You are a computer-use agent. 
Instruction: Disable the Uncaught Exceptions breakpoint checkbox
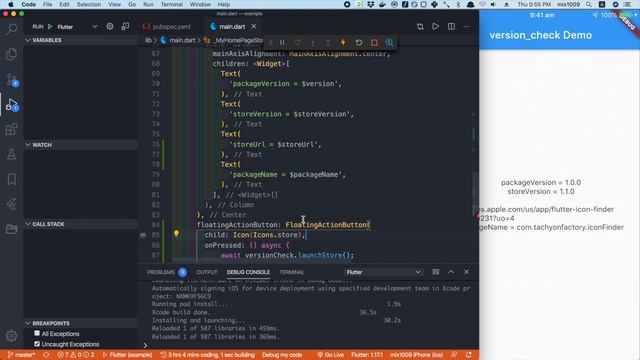pyautogui.click(x=37, y=344)
